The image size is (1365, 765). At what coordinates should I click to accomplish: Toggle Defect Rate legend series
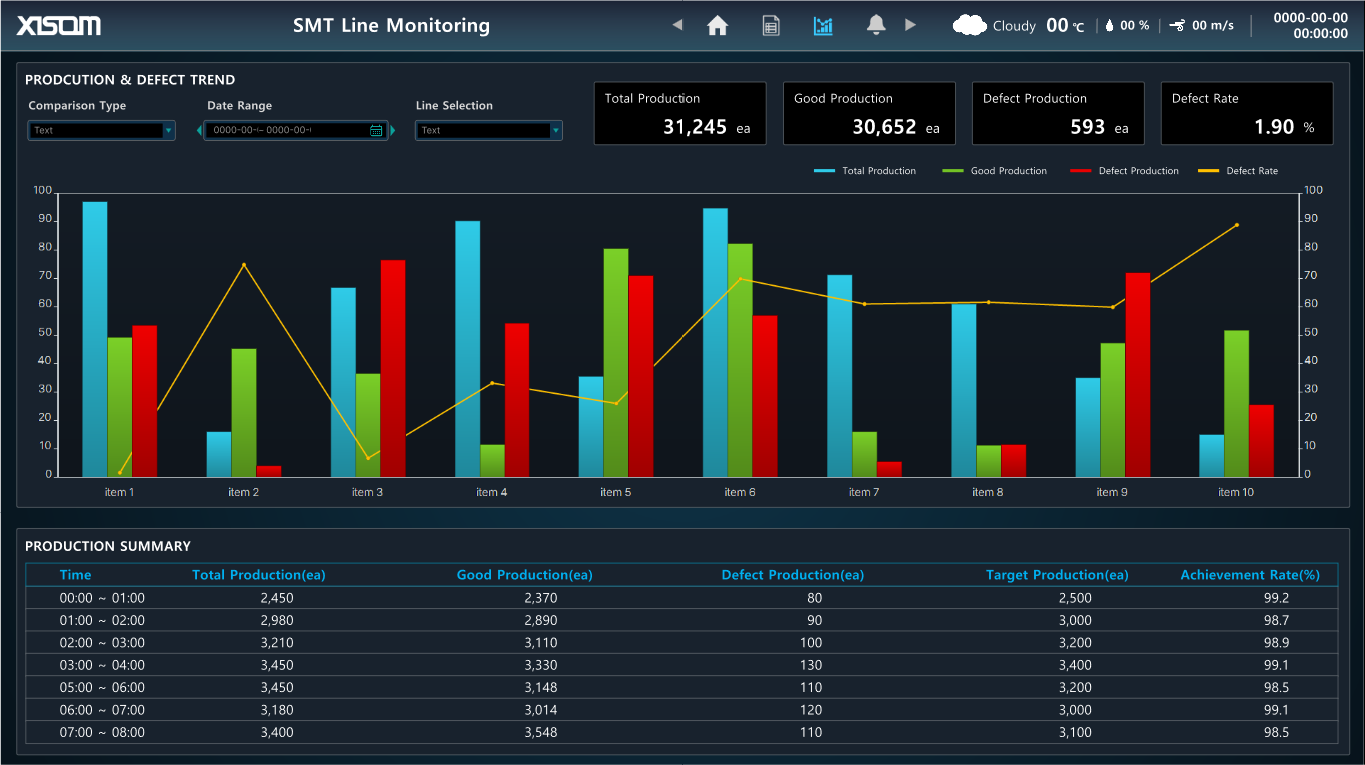pyautogui.click(x=1238, y=171)
